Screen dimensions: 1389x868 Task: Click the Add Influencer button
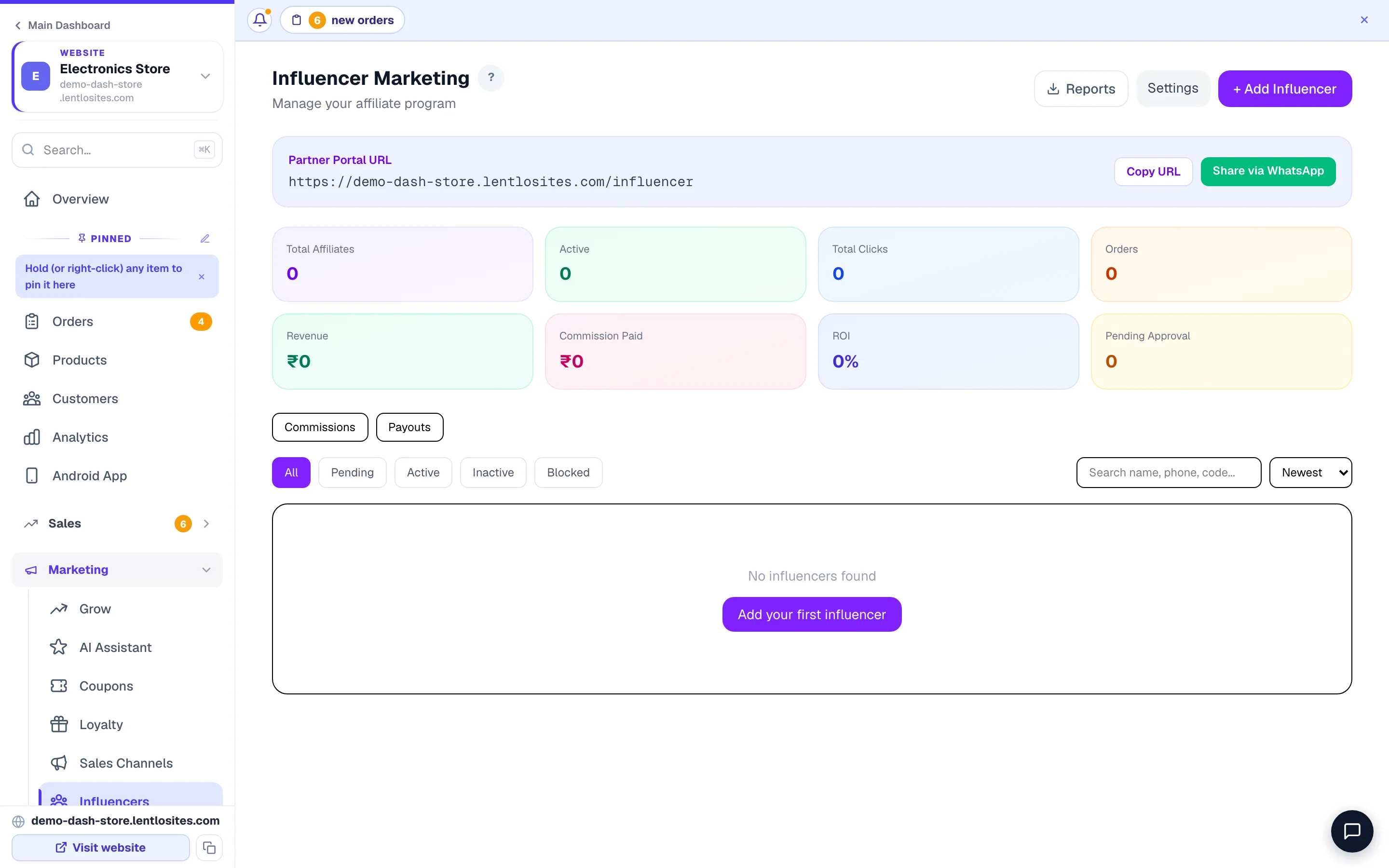pos(1284,88)
